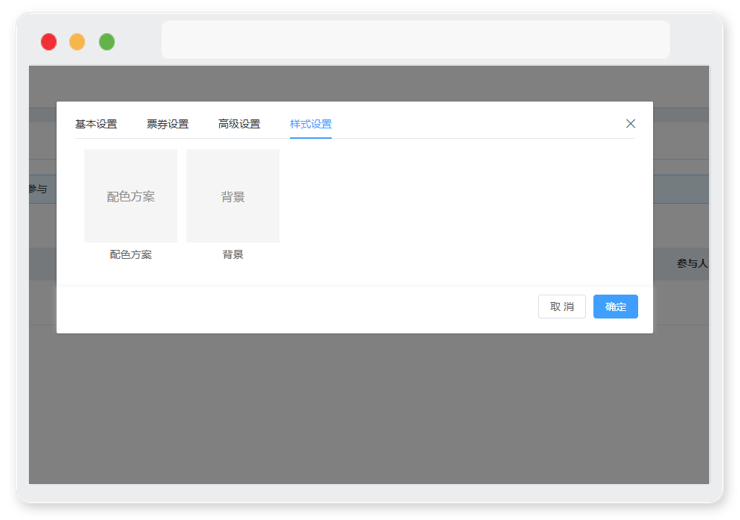Switch to the 基本设置 tab
This screenshot has width=740, height=520.
(x=96, y=124)
